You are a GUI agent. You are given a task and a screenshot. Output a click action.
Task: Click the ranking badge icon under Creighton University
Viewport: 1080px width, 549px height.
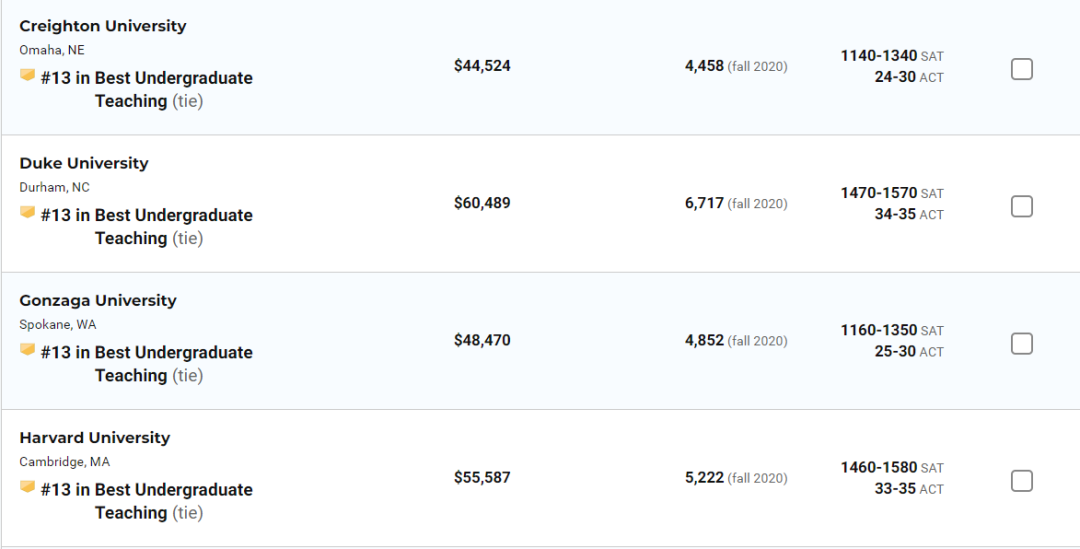[28, 75]
